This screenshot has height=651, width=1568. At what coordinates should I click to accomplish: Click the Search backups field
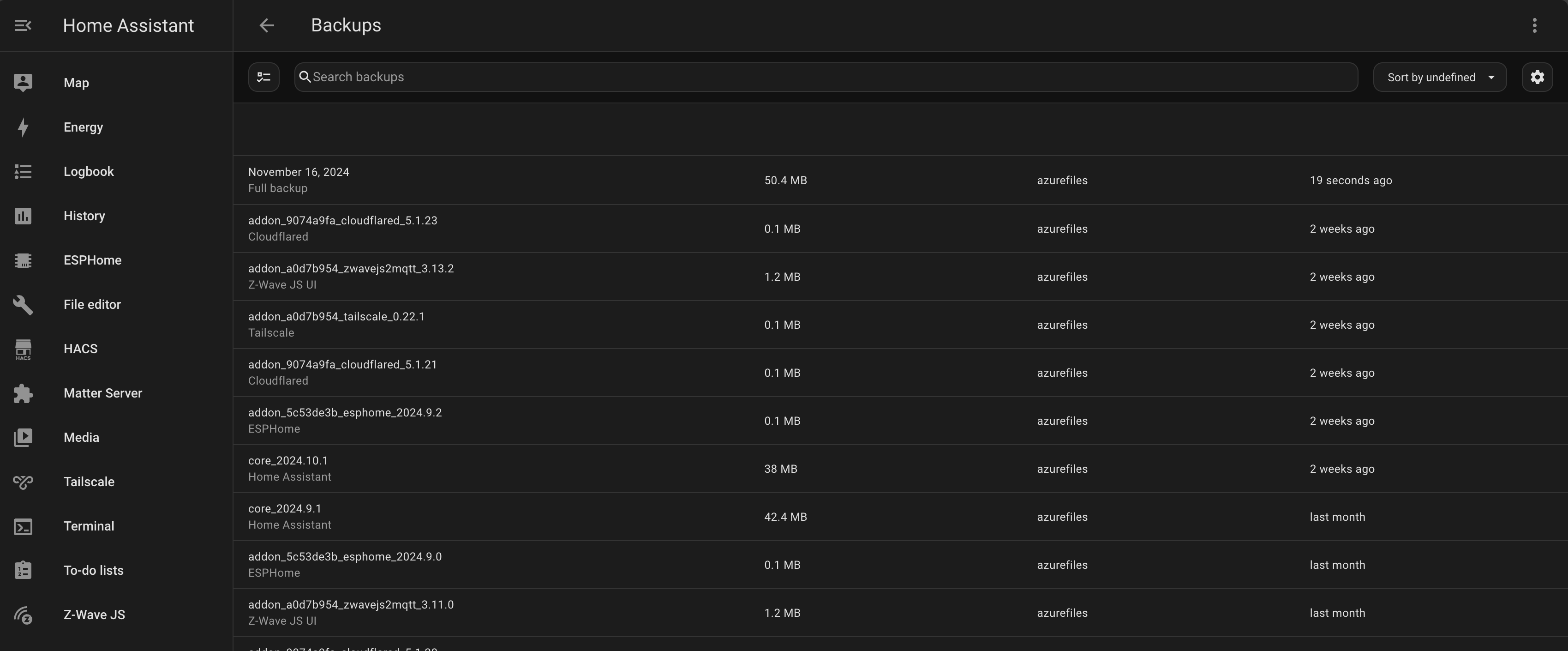[x=826, y=78]
